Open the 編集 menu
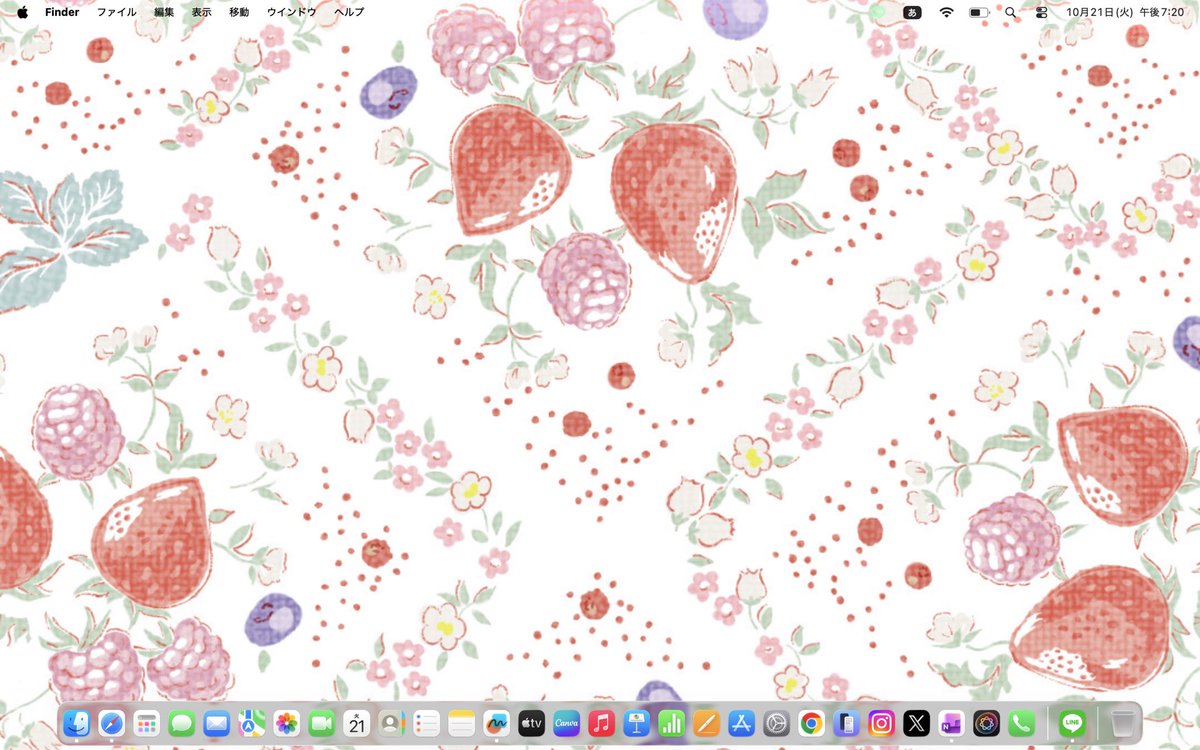The height and width of the screenshot is (750, 1200). coord(164,12)
